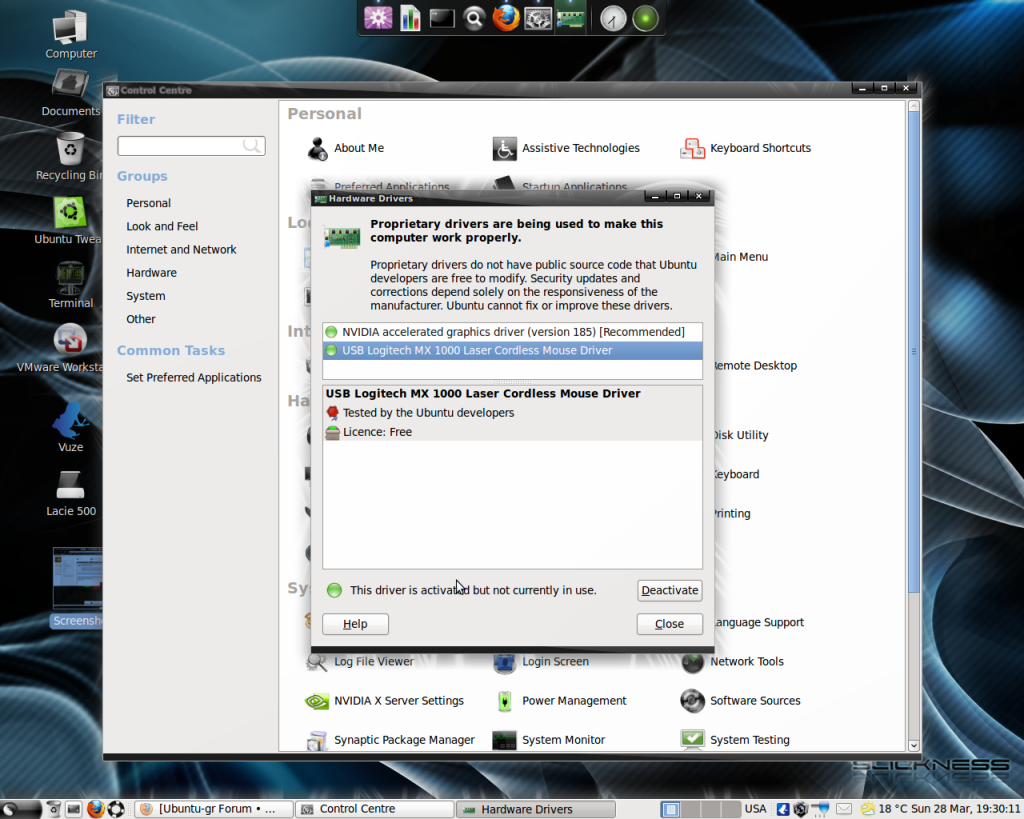Click the mail envelope tray icon
Screen dimensions: 1024x819
844,809
